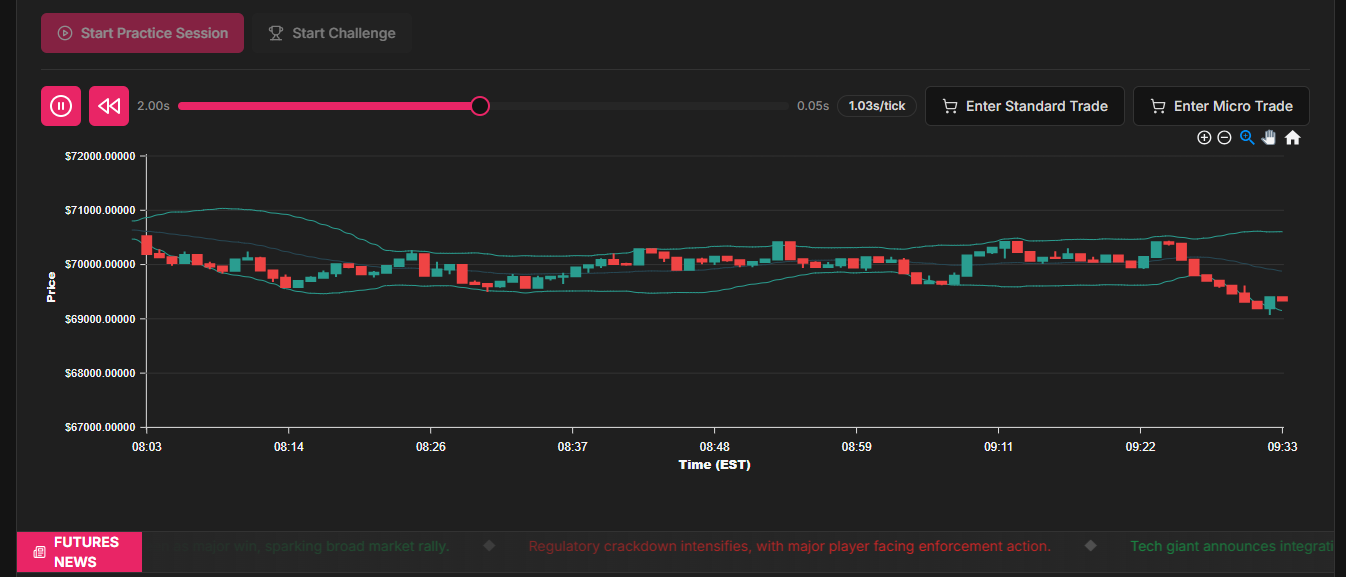Click the $67000.00000 price axis label
Viewport: 1346px width, 577px height.
point(100,428)
